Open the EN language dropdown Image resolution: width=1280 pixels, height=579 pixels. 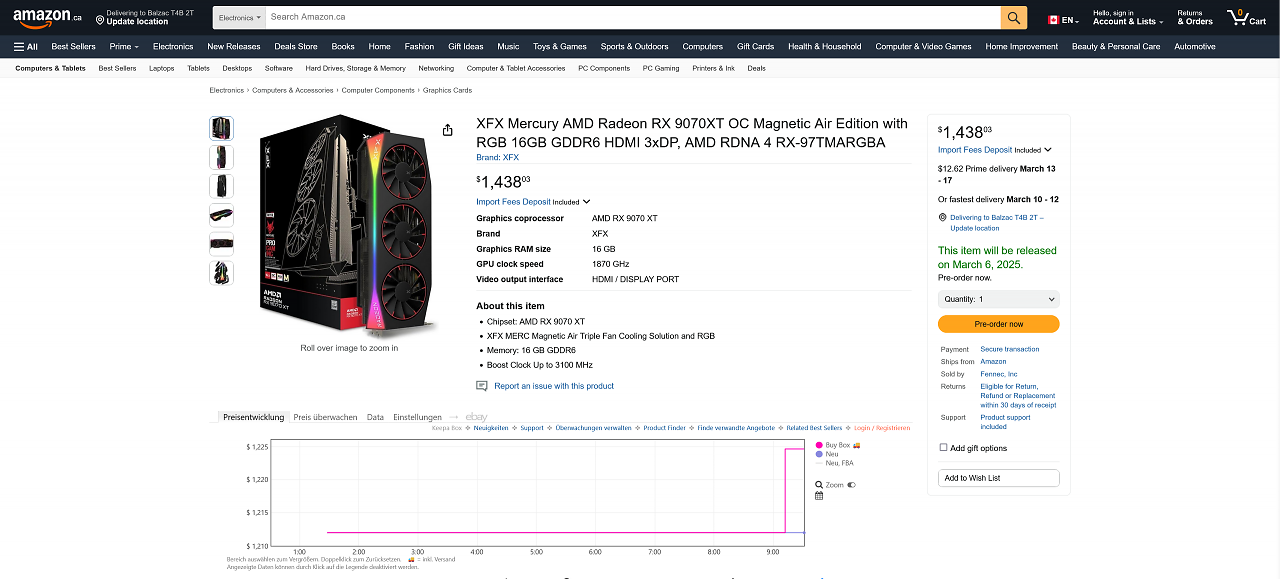1063,20
